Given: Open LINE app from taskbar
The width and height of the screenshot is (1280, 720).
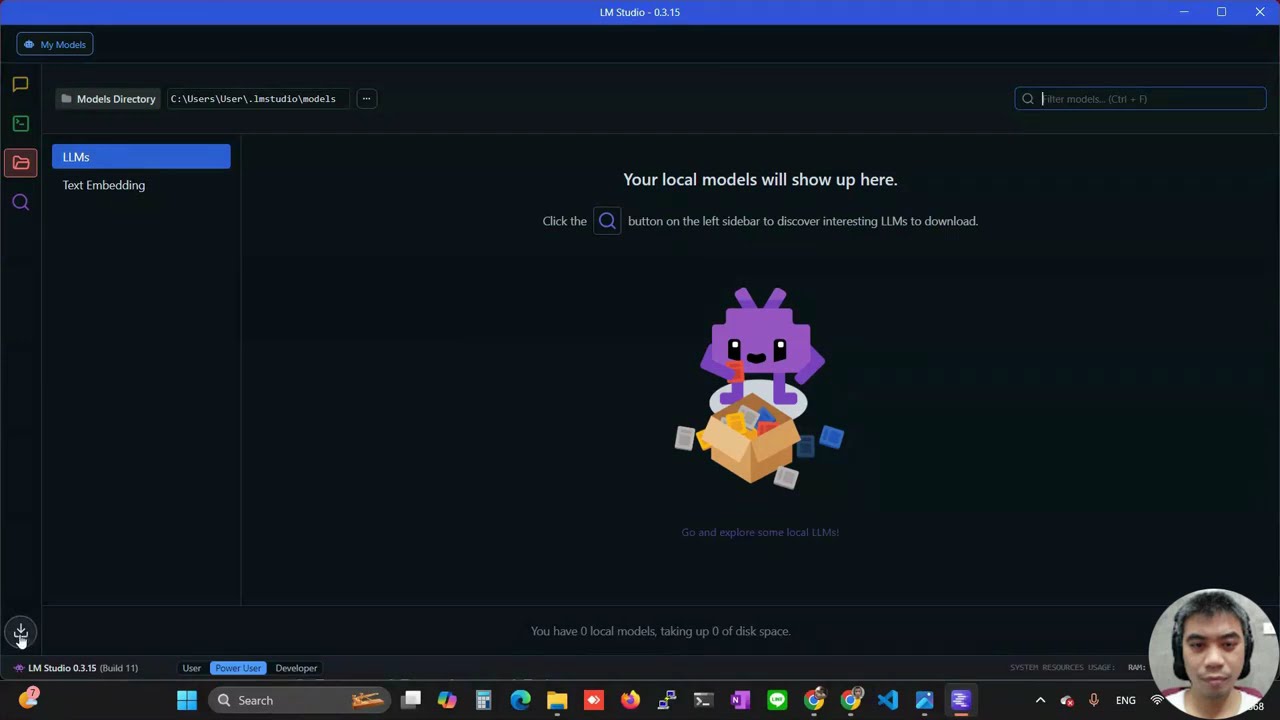Looking at the screenshot, I should pos(777,700).
